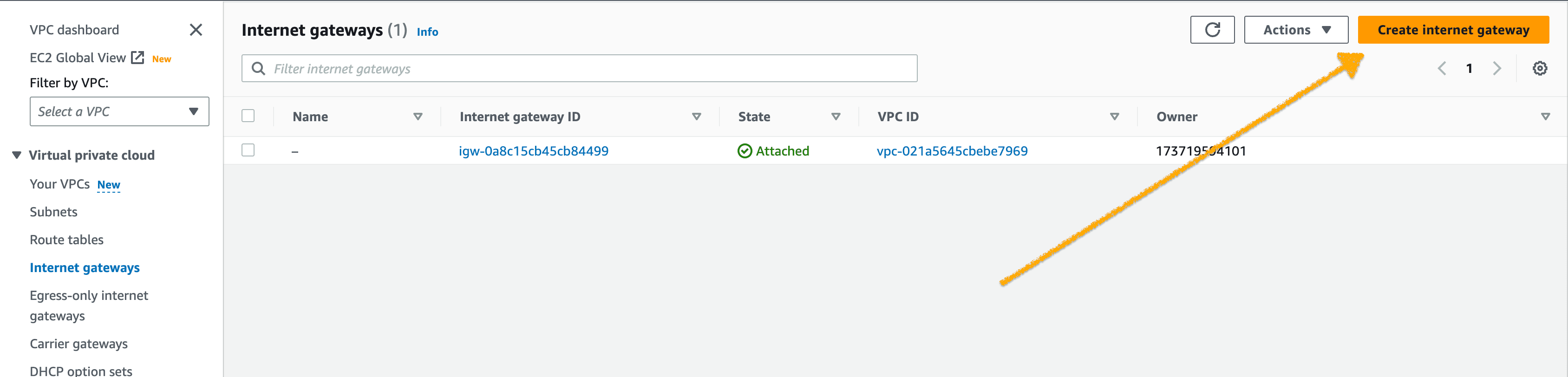Open the vpc-021a5645cbebe7969 link
The width and height of the screenshot is (1568, 377).
[952, 151]
